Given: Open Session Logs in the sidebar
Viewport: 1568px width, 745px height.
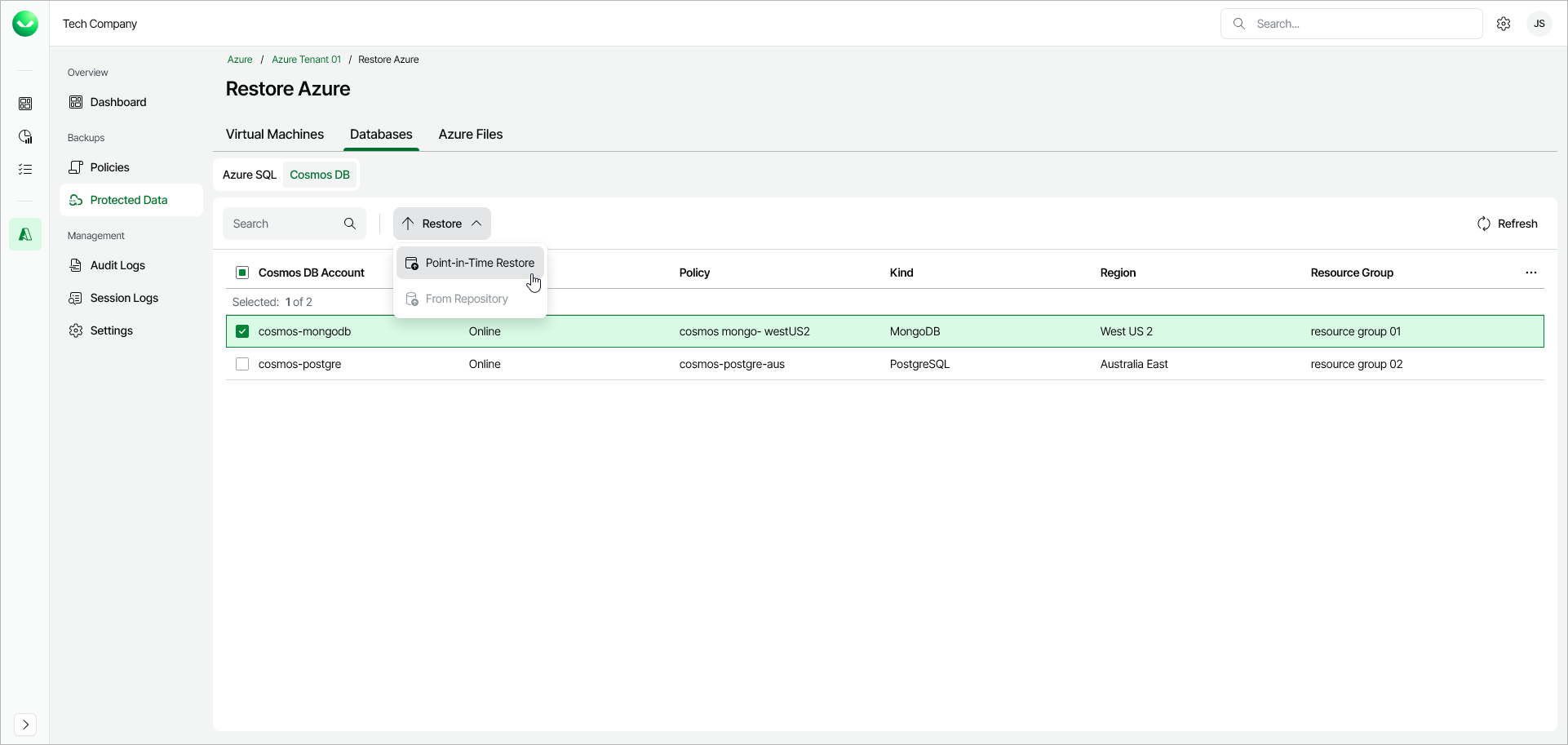Looking at the screenshot, I should (124, 298).
